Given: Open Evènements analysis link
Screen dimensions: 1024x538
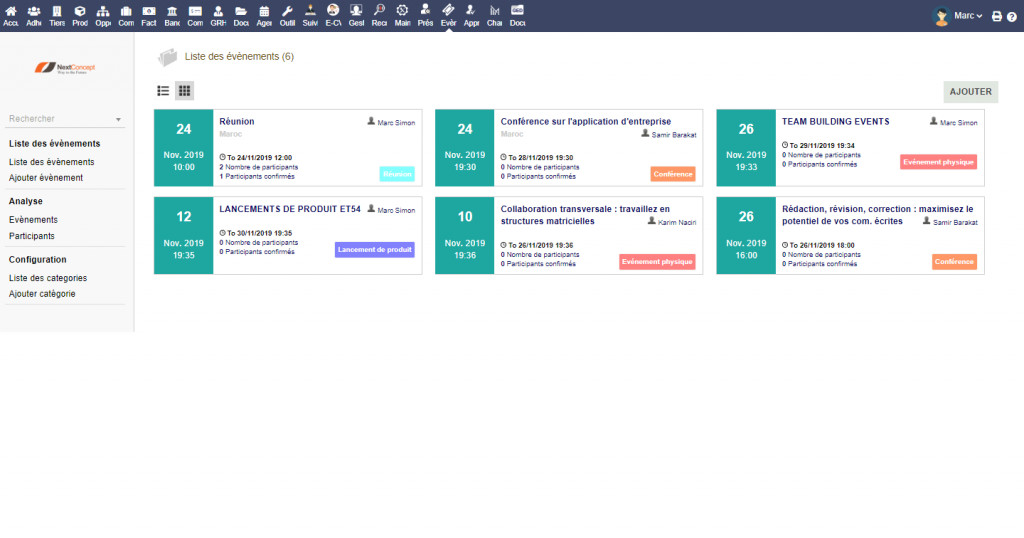Looking at the screenshot, I should (33, 220).
